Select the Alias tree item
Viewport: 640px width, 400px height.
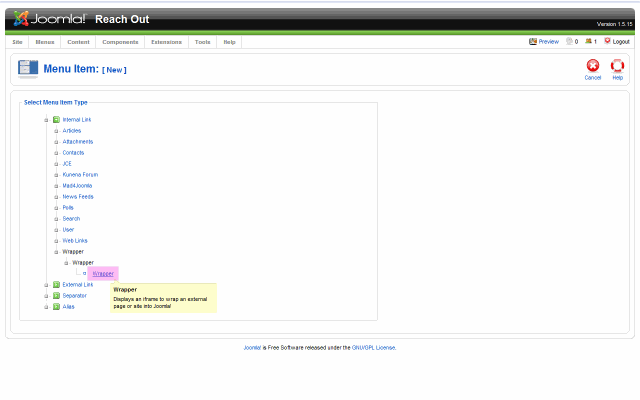pos(68,307)
